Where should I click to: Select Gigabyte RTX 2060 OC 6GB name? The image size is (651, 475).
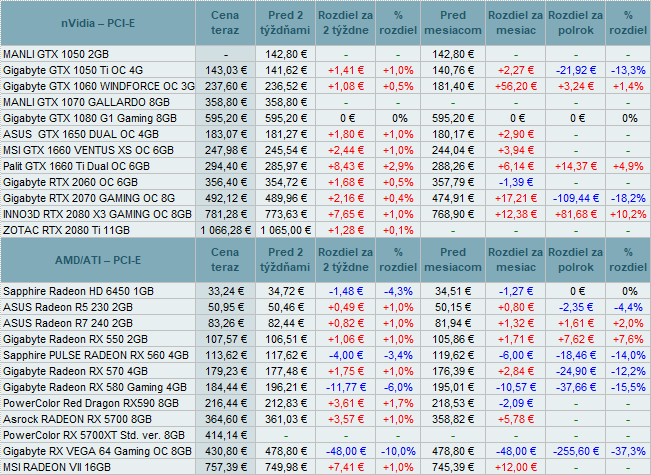coord(71,182)
